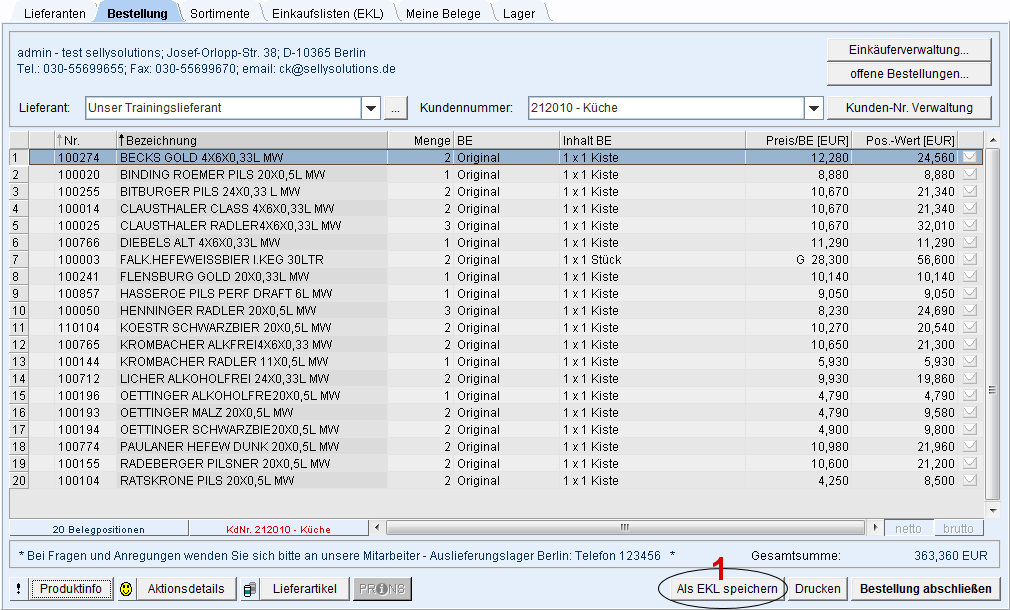Click the horizontal scrollbar thumb below table
Viewport: 1010px width, 610px height.
(x=624, y=528)
